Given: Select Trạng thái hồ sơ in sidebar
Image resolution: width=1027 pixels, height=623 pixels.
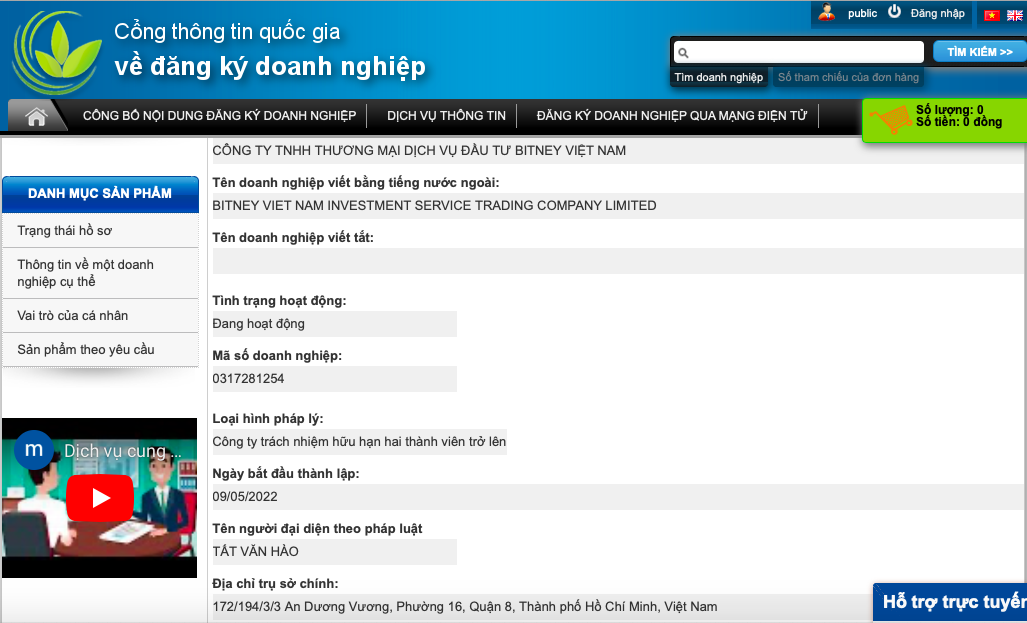Looking at the screenshot, I should coord(64,231).
